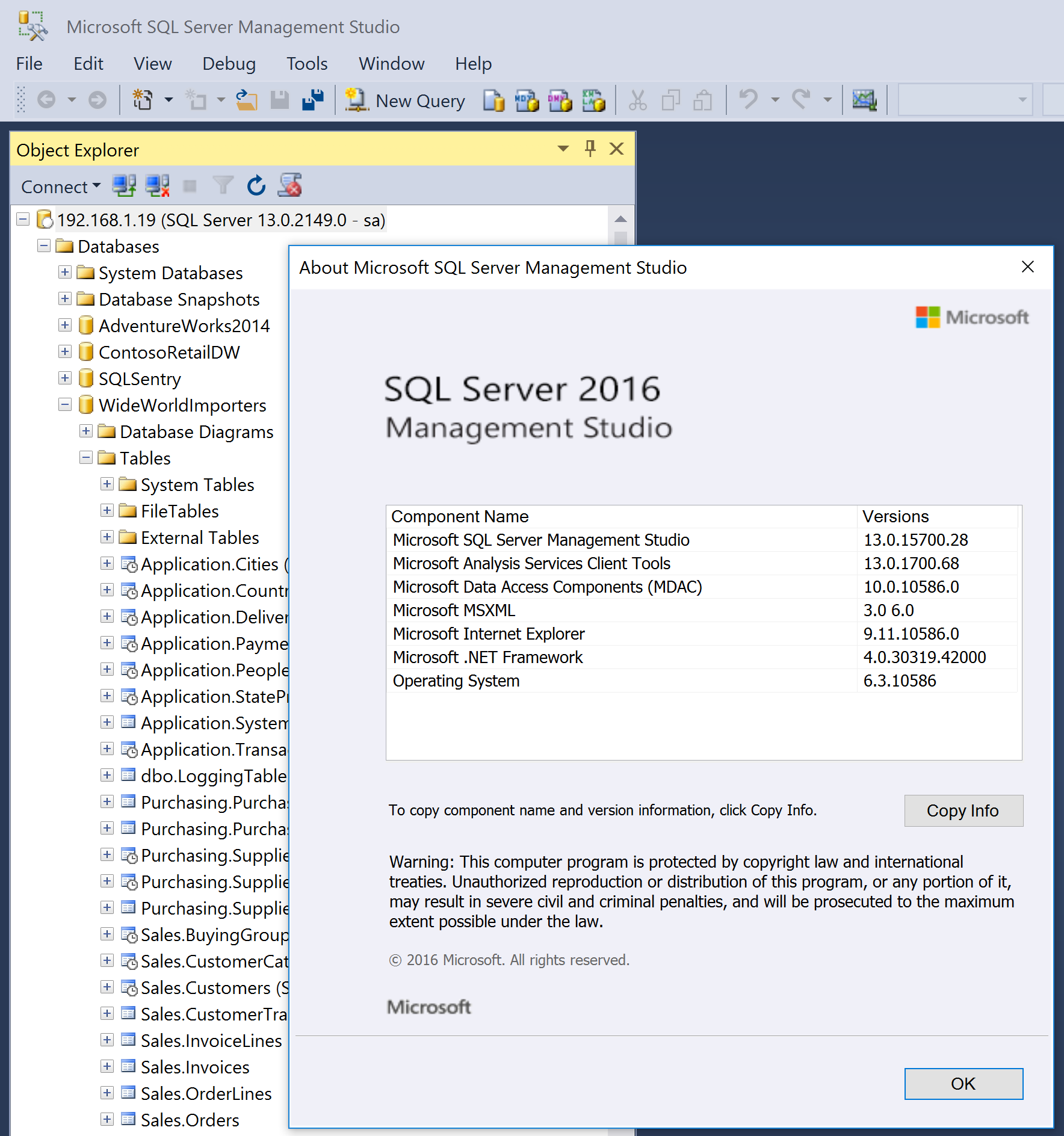Screen dimensions: 1064x1136
Task: Click the Open File folder icon
Action: click(246, 100)
